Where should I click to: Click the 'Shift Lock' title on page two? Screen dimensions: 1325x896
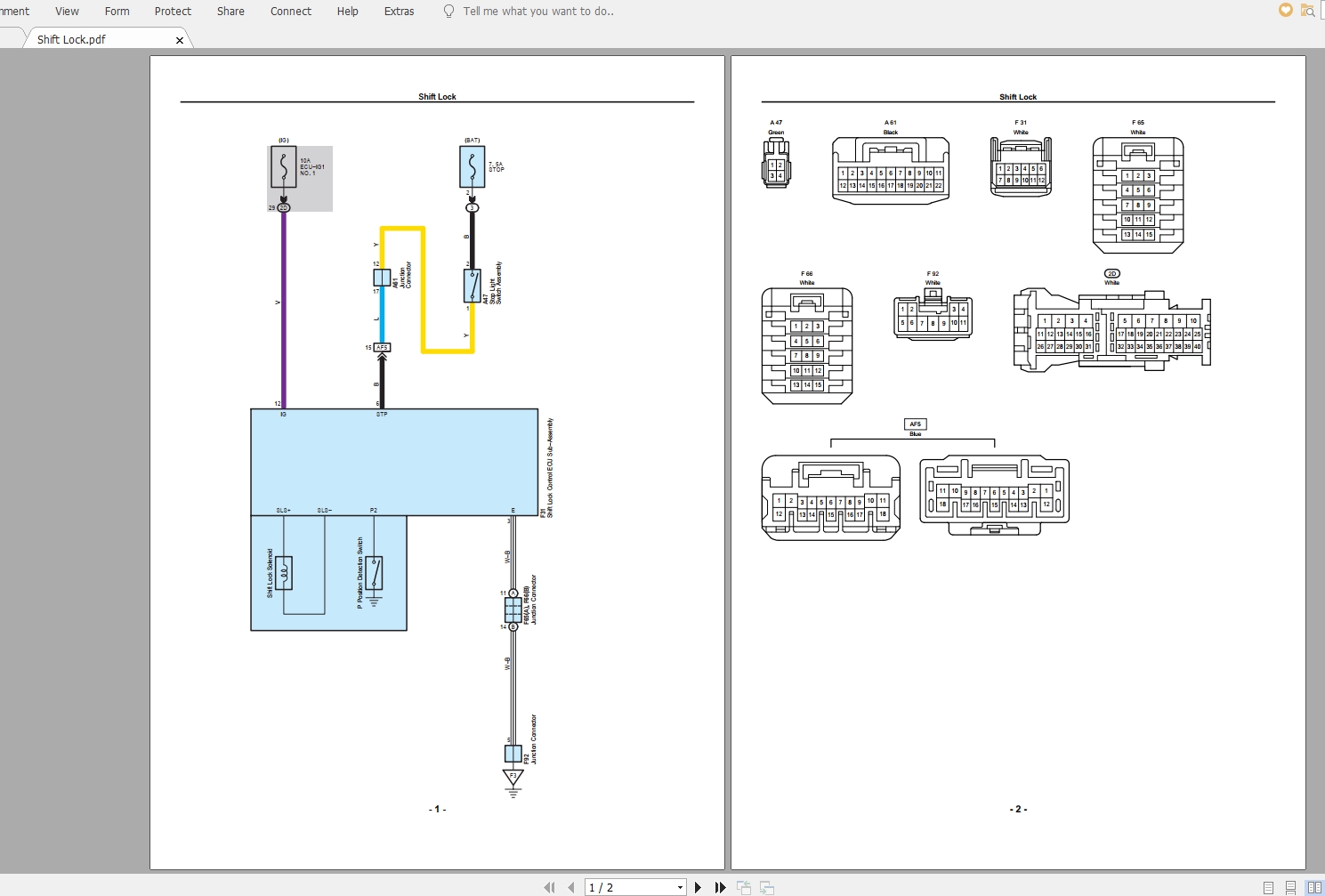[1018, 96]
